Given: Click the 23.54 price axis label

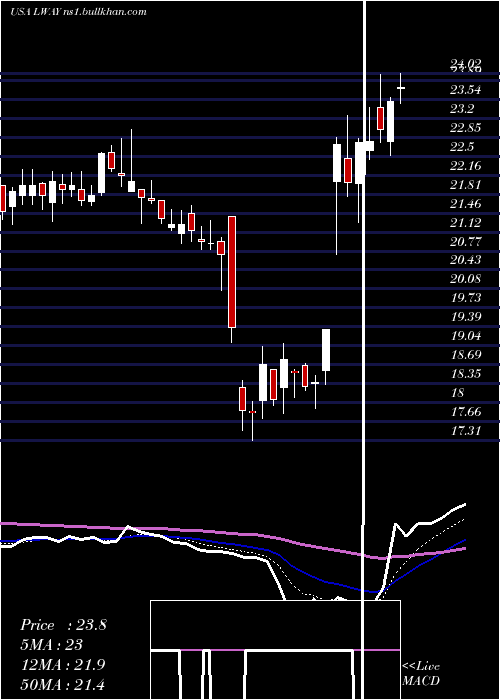Looking at the screenshot, I should (x=465, y=90).
